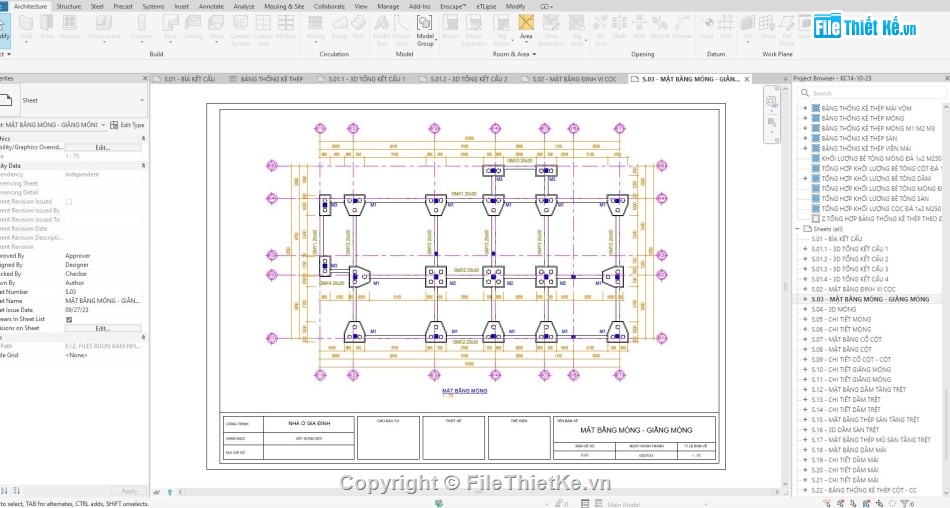Expand TỔNG HỢP KHỐI LƯỢNG BÊ TÔNG DẦM node
The image size is (950, 508).
(805, 179)
